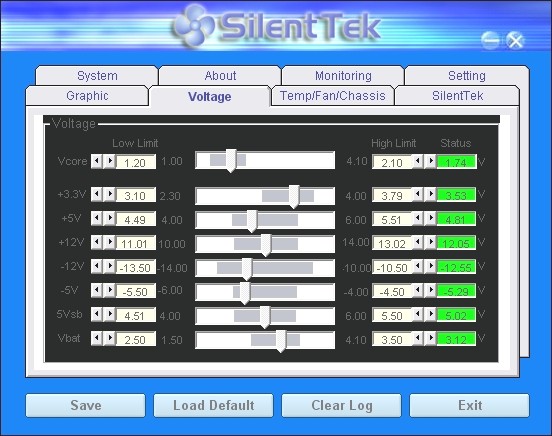The width and height of the screenshot is (552, 436).
Task: Click the Load Default button
Action: tap(213, 405)
